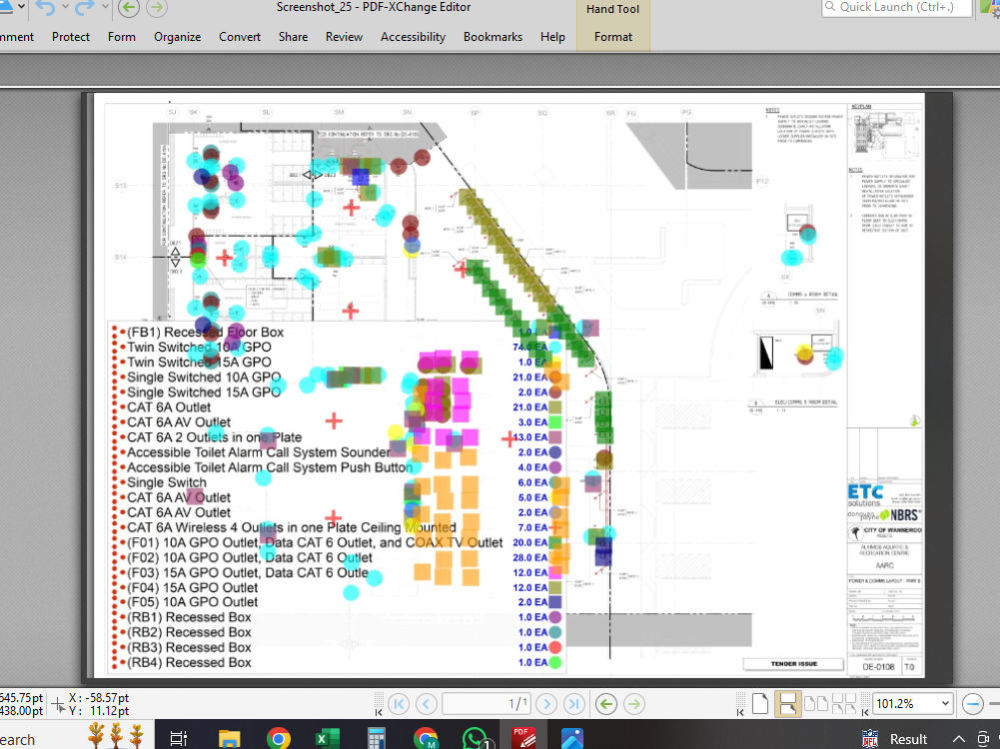
Task: Jump to the last page
Action: click(574, 704)
